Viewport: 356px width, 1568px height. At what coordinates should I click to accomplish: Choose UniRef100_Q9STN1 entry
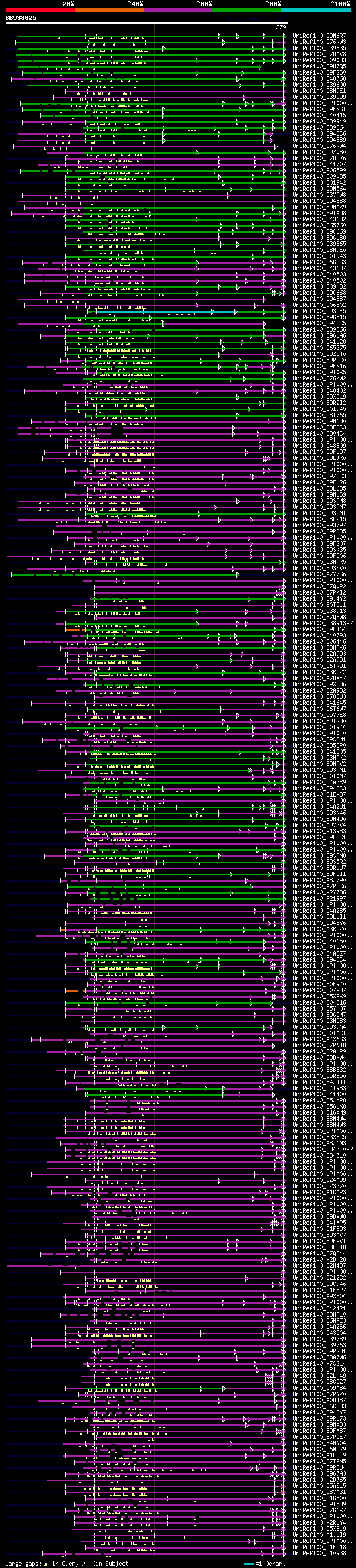pos(319,769)
